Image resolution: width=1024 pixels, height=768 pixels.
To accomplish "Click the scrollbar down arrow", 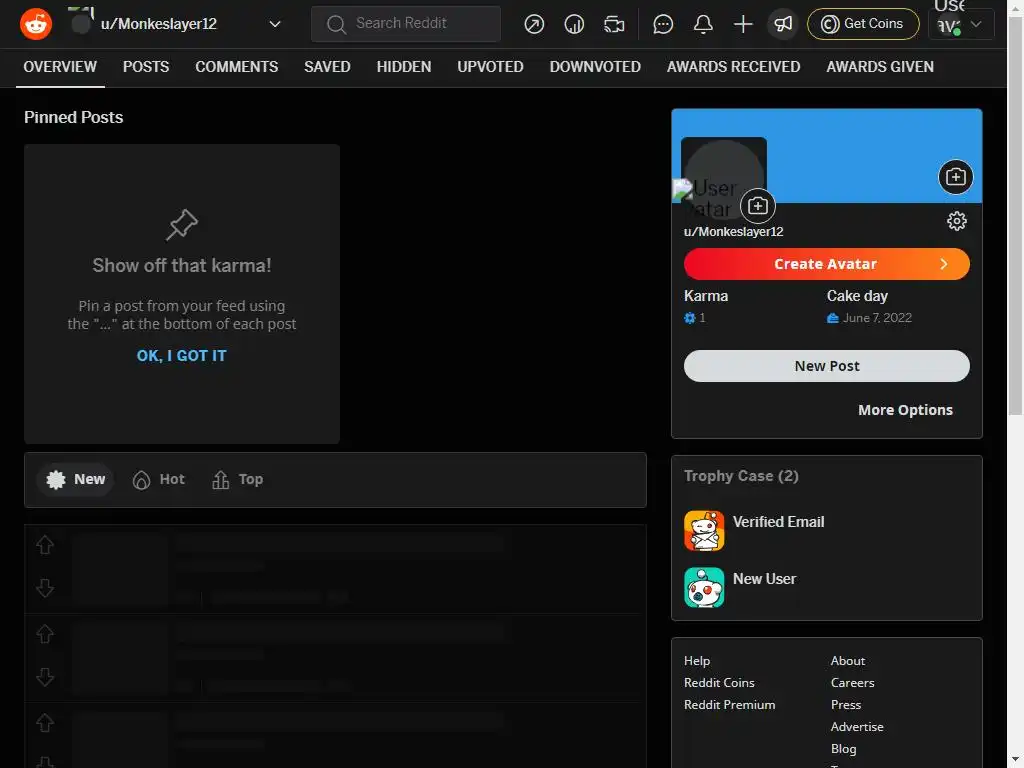I will click(1015, 760).
